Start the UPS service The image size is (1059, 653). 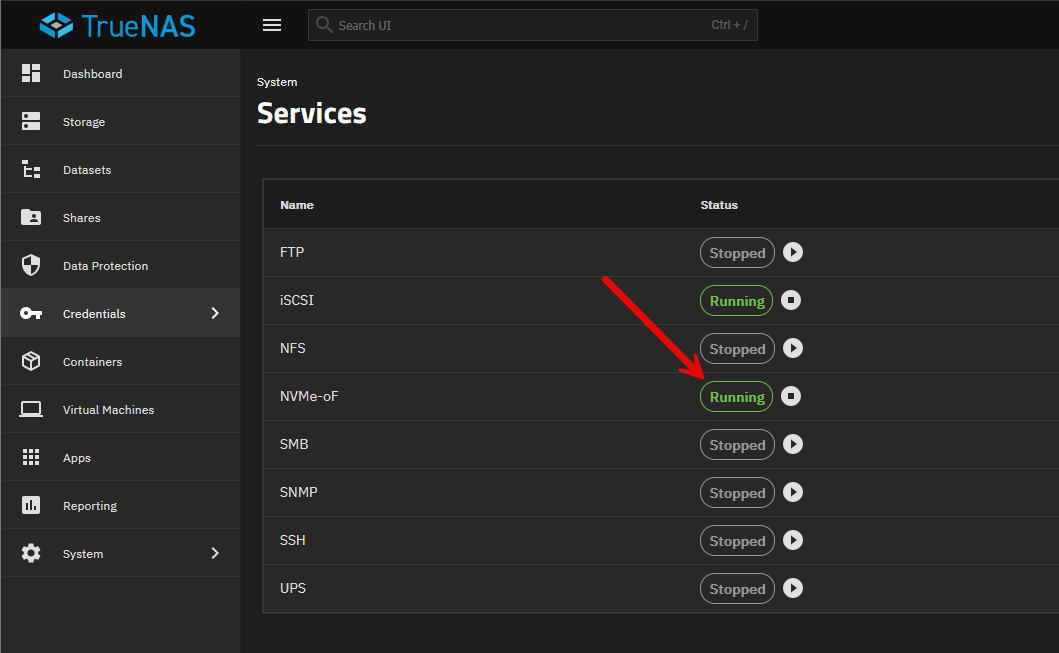click(793, 587)
